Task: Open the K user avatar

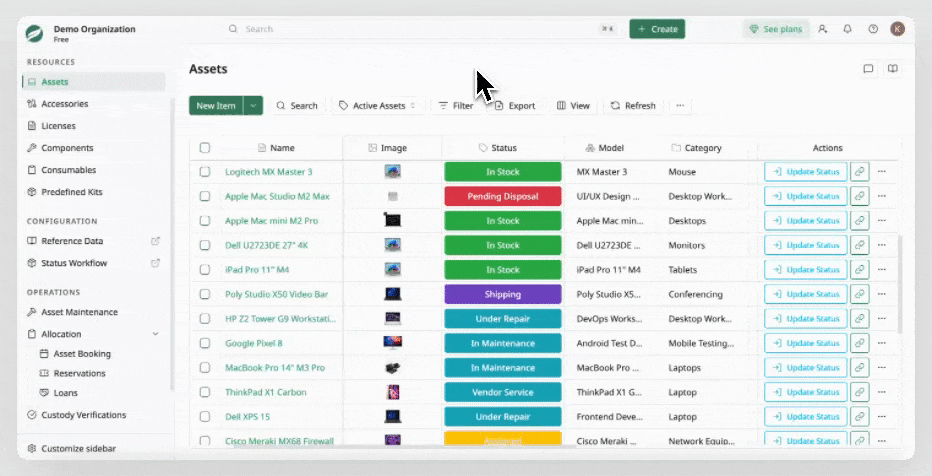Action: 898,29
